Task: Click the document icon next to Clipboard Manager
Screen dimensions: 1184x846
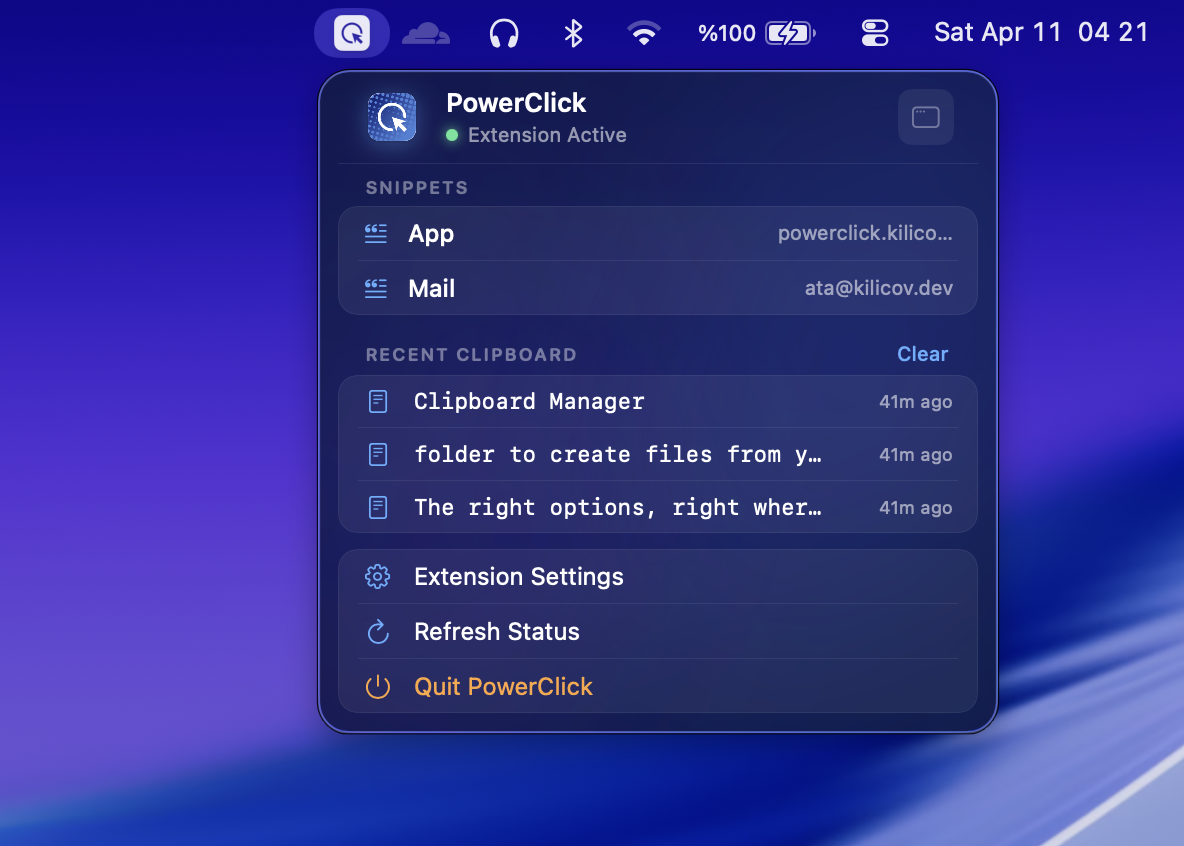Action: point(378,401)
